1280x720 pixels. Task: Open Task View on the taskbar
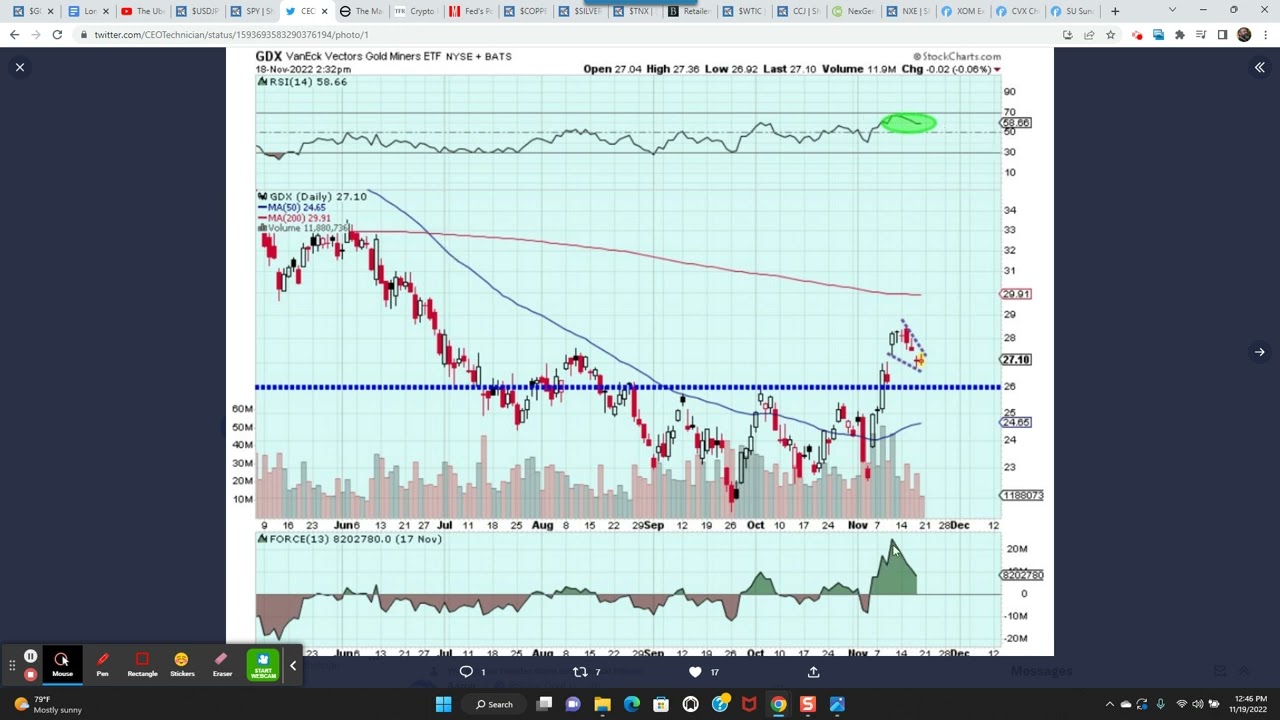(544, 704)
